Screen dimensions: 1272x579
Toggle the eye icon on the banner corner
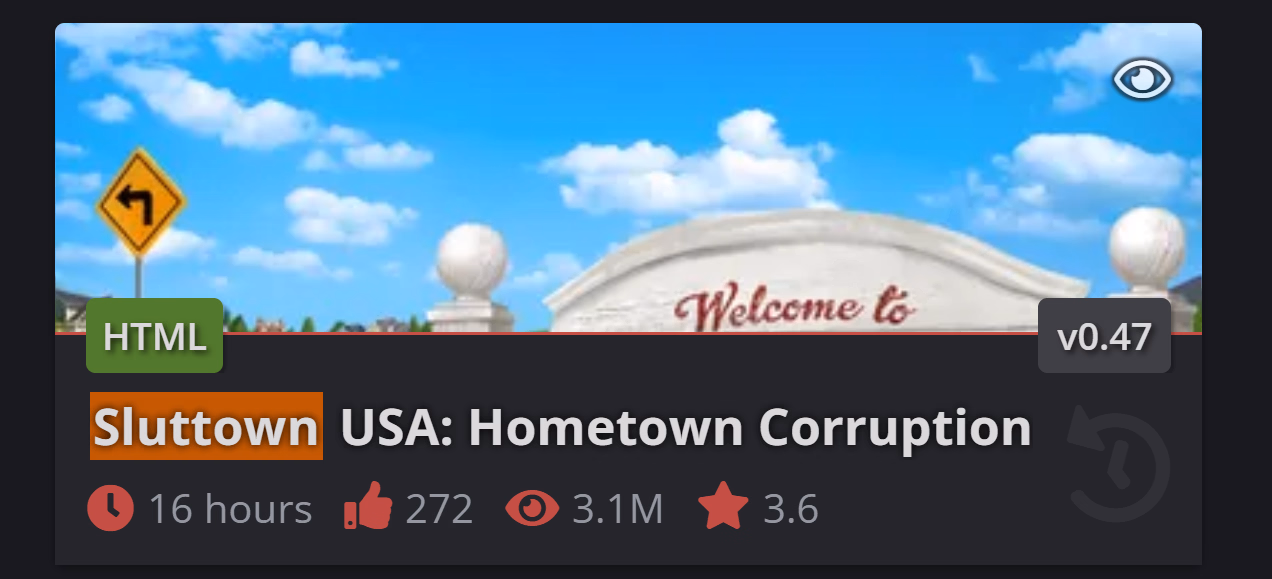click(1142, 80)
